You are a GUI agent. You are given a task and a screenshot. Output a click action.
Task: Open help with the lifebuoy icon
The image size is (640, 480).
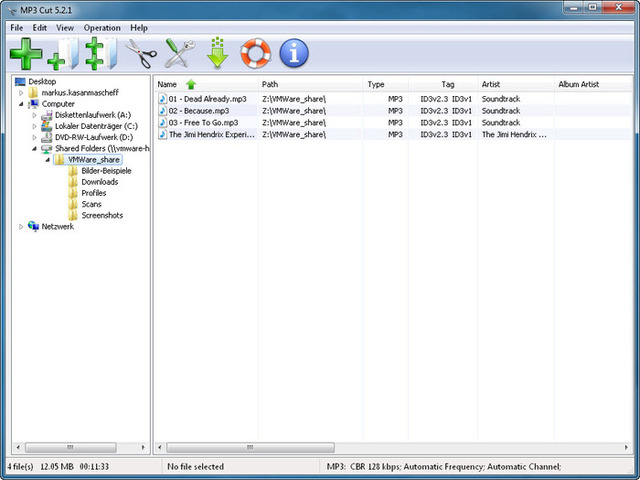click(256, 53)
